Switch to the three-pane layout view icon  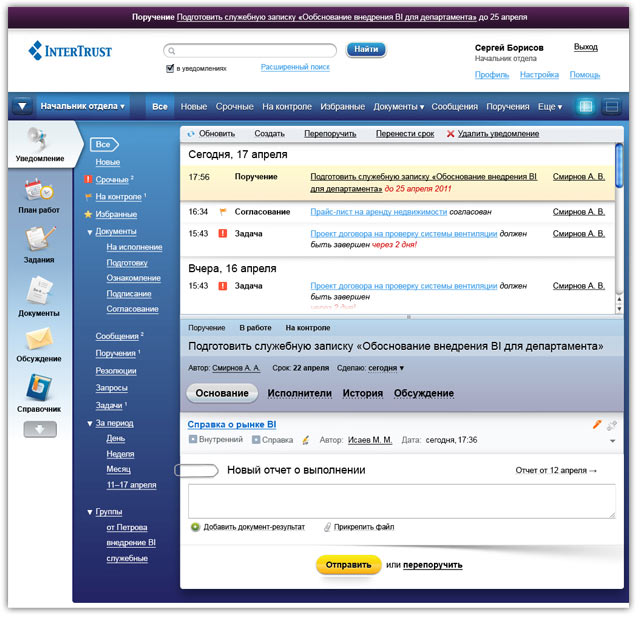586,106
